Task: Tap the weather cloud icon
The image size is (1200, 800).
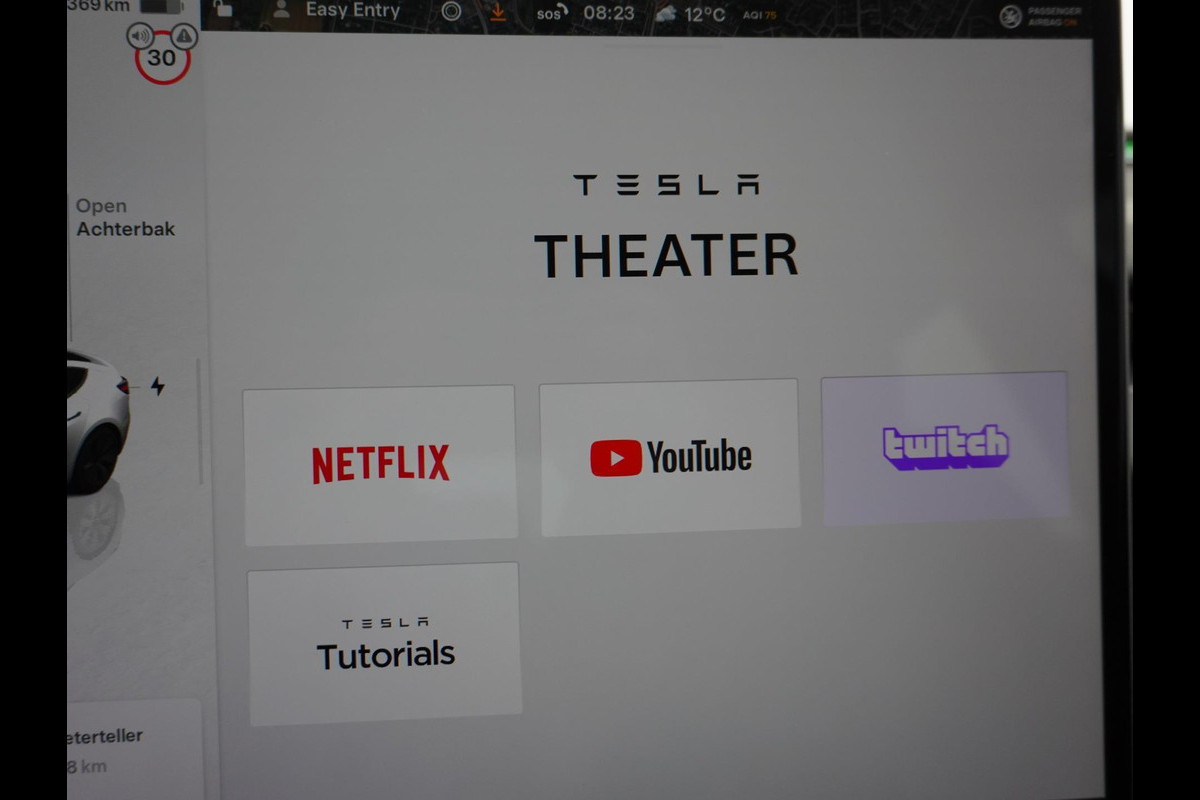Action: tap(665, 14)
